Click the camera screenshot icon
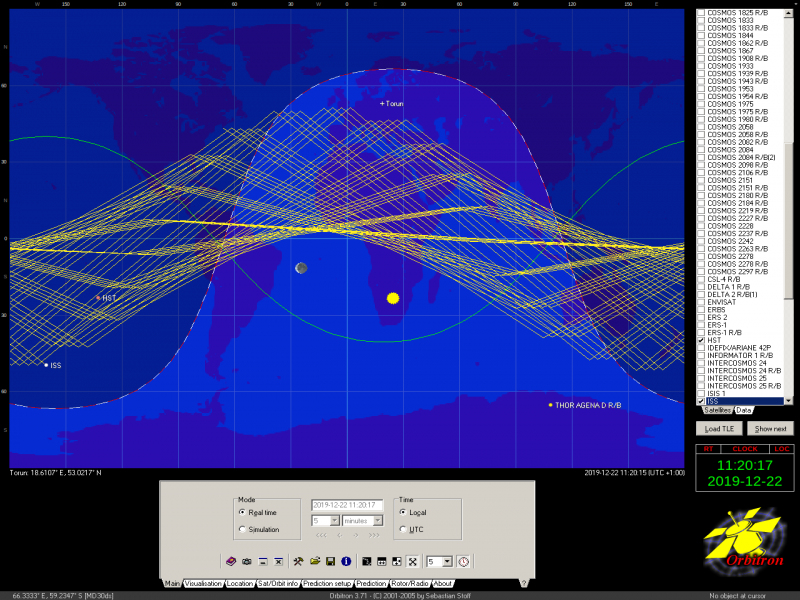Viewport: 800px width, 600px height. 247,562
